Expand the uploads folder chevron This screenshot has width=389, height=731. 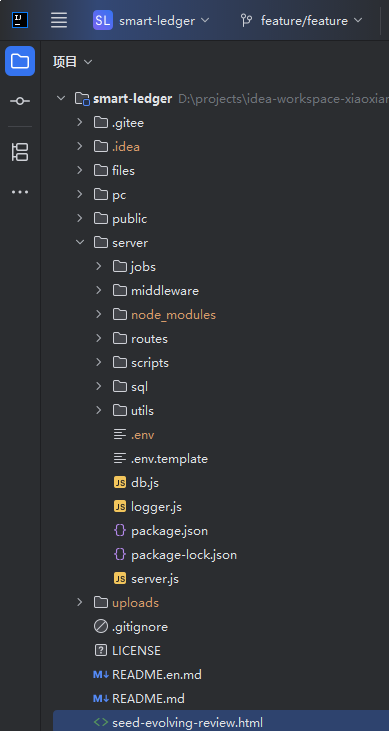click(x=80, y=603)
